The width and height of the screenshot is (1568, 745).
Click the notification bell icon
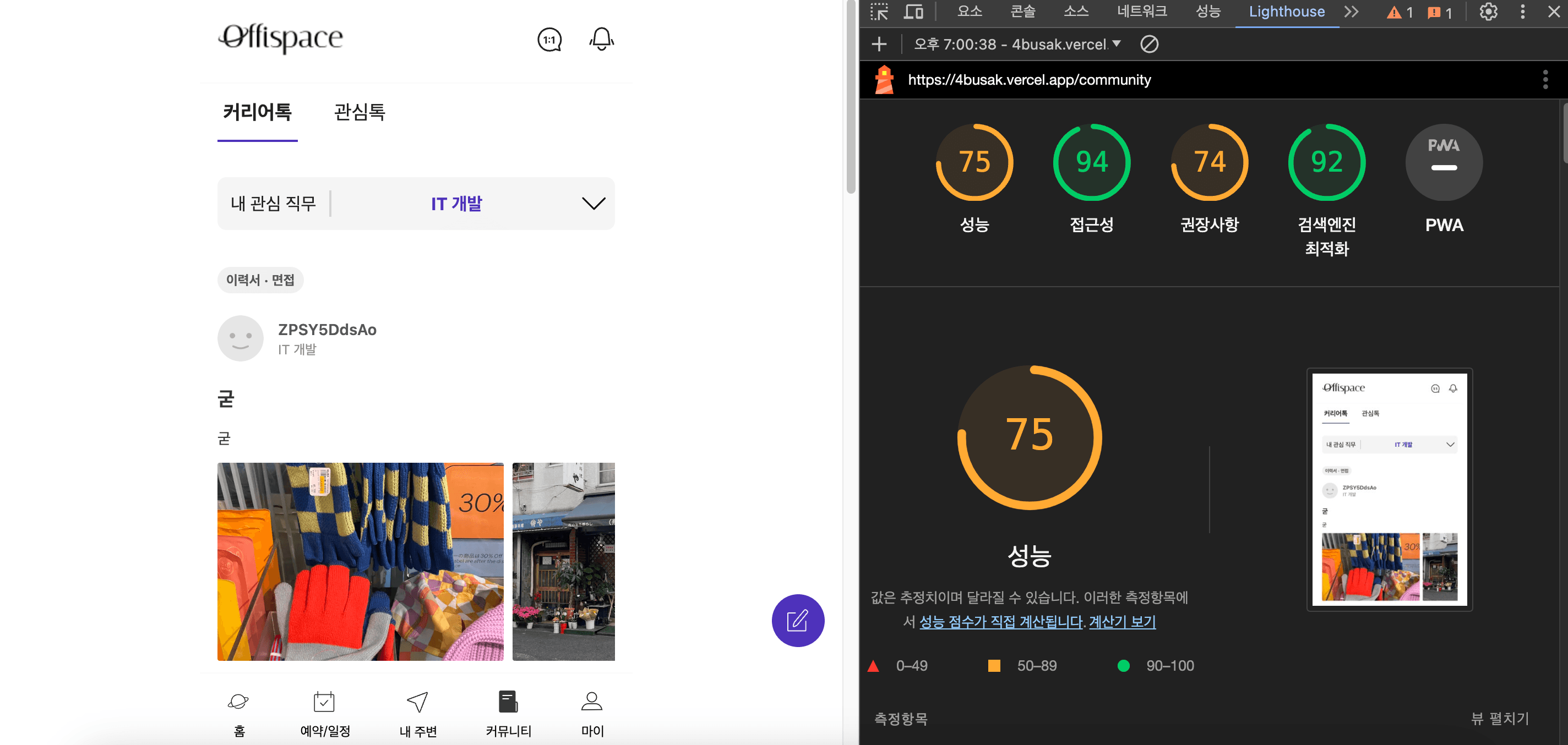point(601,40)
